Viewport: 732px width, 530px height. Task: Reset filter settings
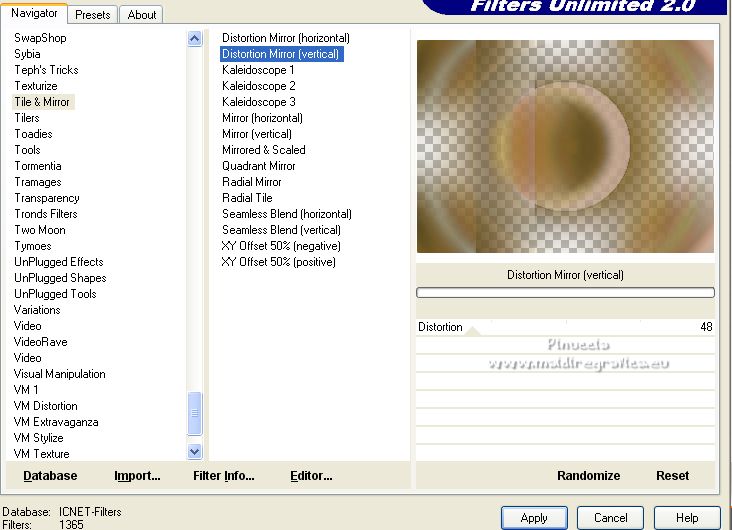(672, 475)
